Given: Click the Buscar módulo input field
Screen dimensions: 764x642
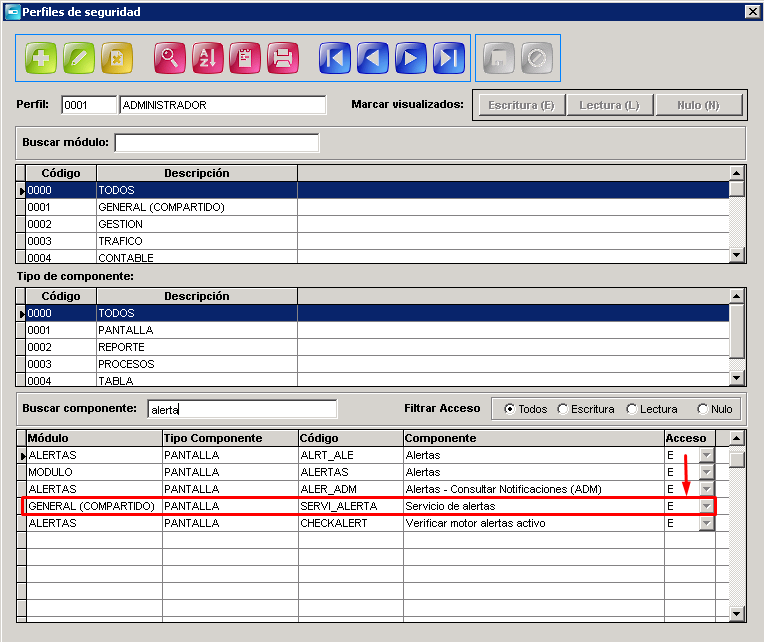Looking at the screenshot, I should tap(217, 143).
